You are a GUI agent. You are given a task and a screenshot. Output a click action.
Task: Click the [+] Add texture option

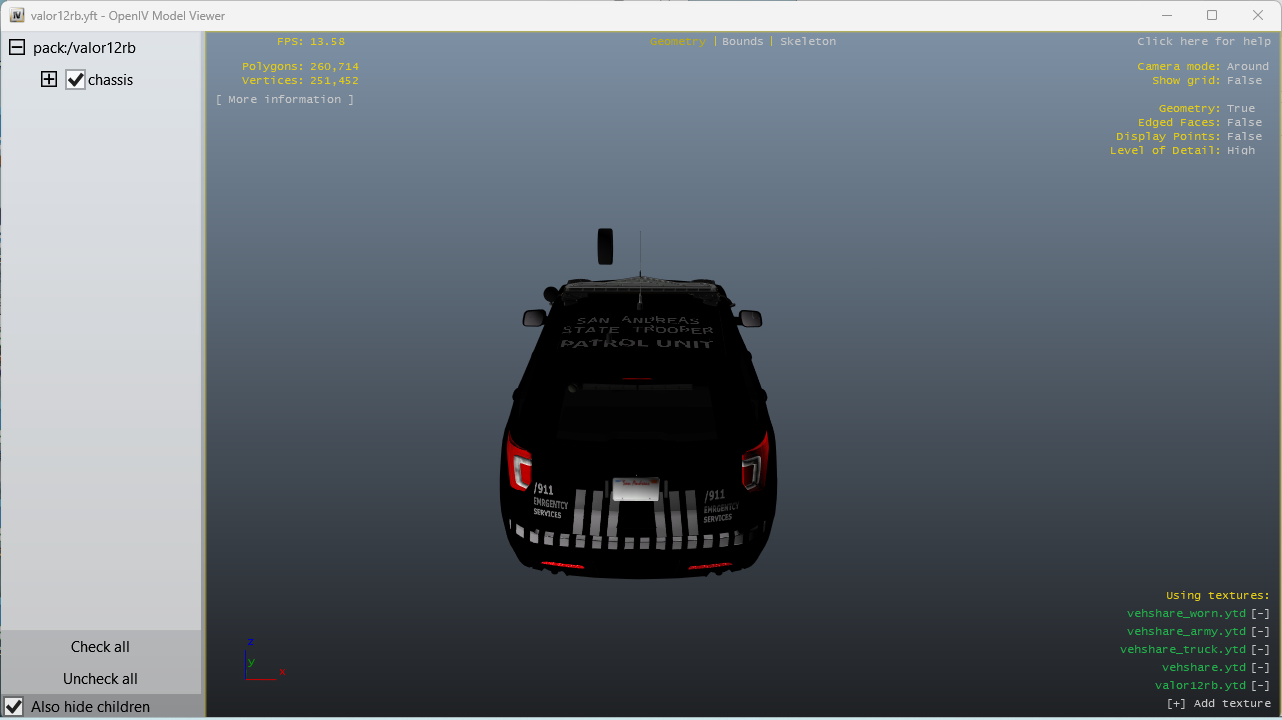coord(1218,704)
